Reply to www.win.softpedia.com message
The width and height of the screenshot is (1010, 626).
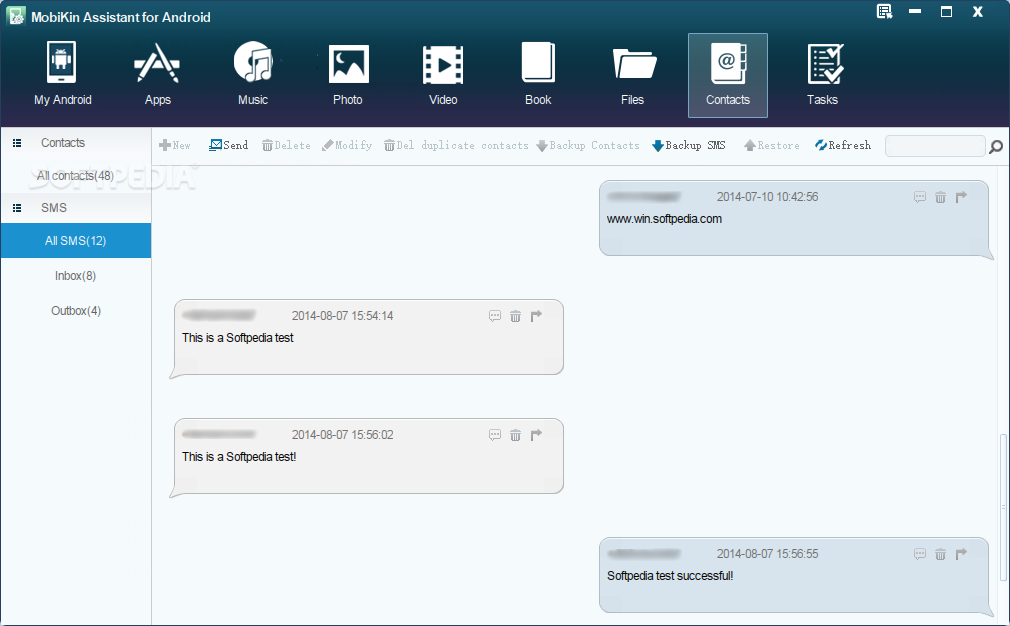tap(920, 197)
